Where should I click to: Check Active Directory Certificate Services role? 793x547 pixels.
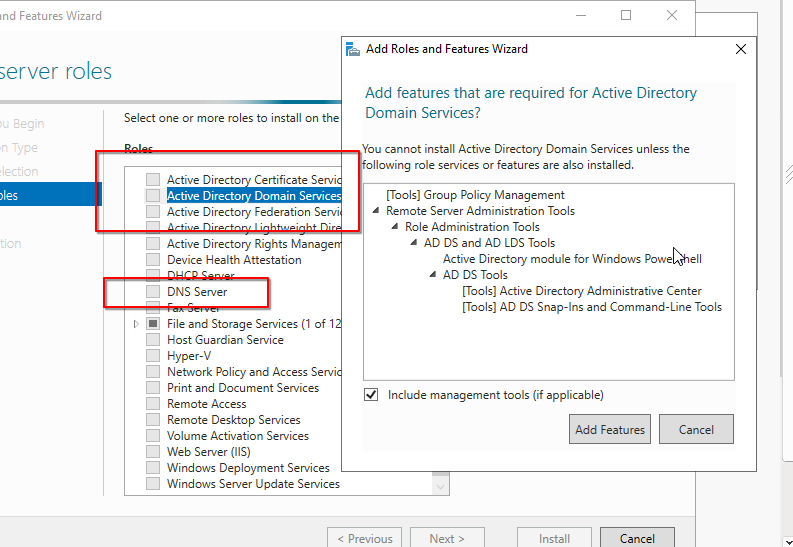point(153,179)
